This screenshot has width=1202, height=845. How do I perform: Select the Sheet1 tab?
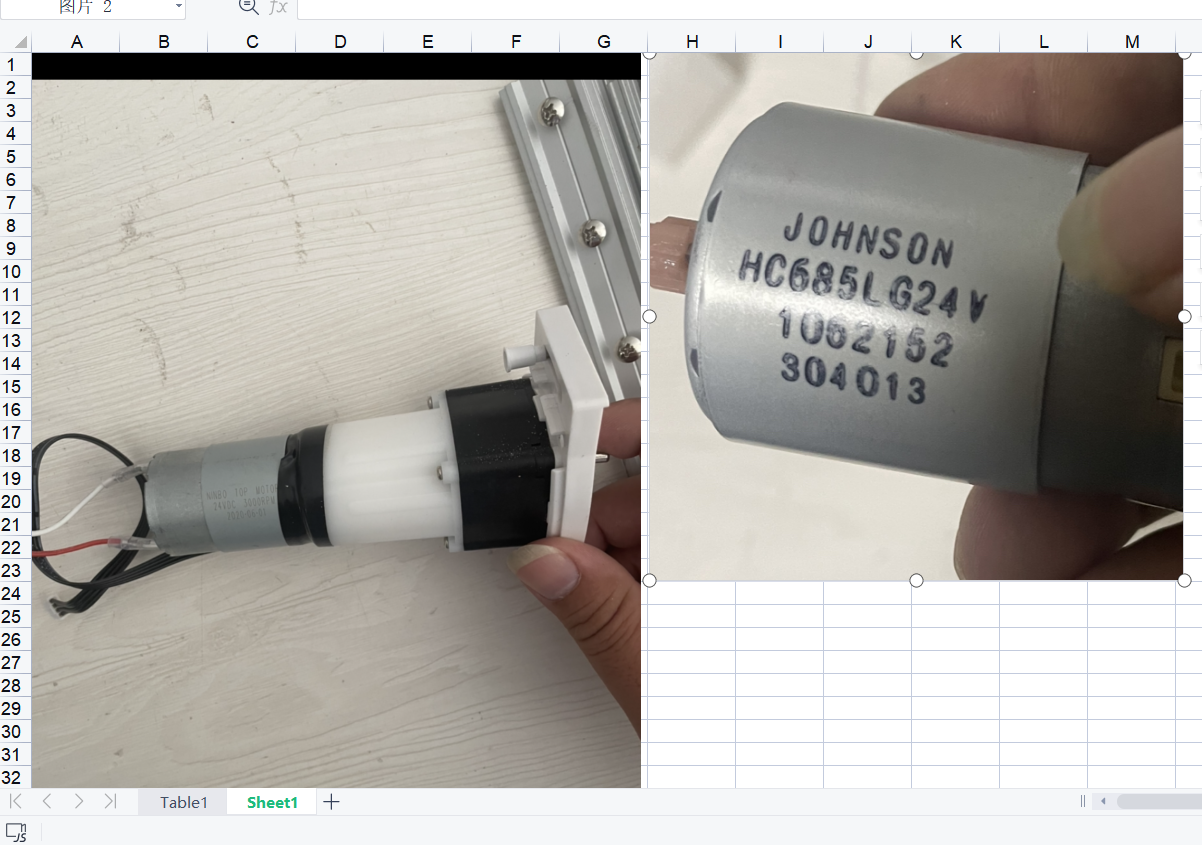coord(272,802)
